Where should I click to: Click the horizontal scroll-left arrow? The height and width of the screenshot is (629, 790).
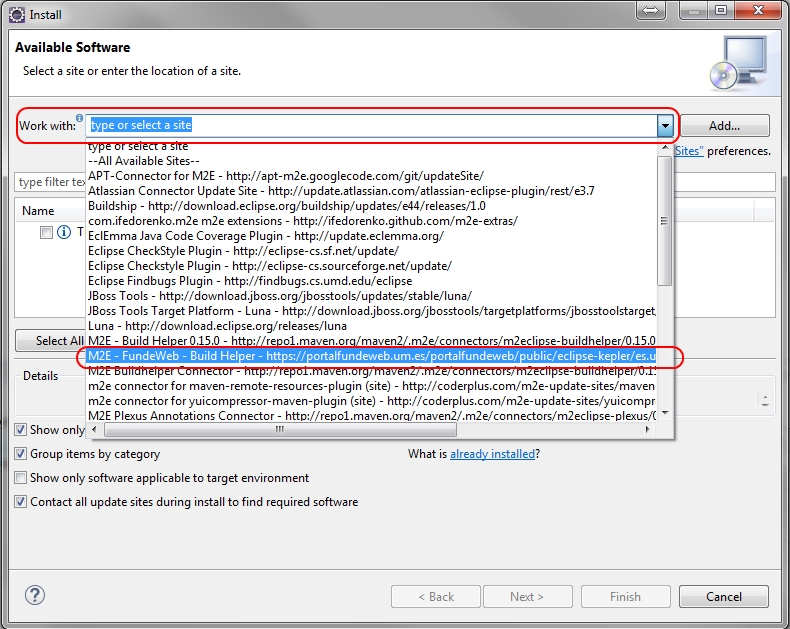(x=94, y=429)
